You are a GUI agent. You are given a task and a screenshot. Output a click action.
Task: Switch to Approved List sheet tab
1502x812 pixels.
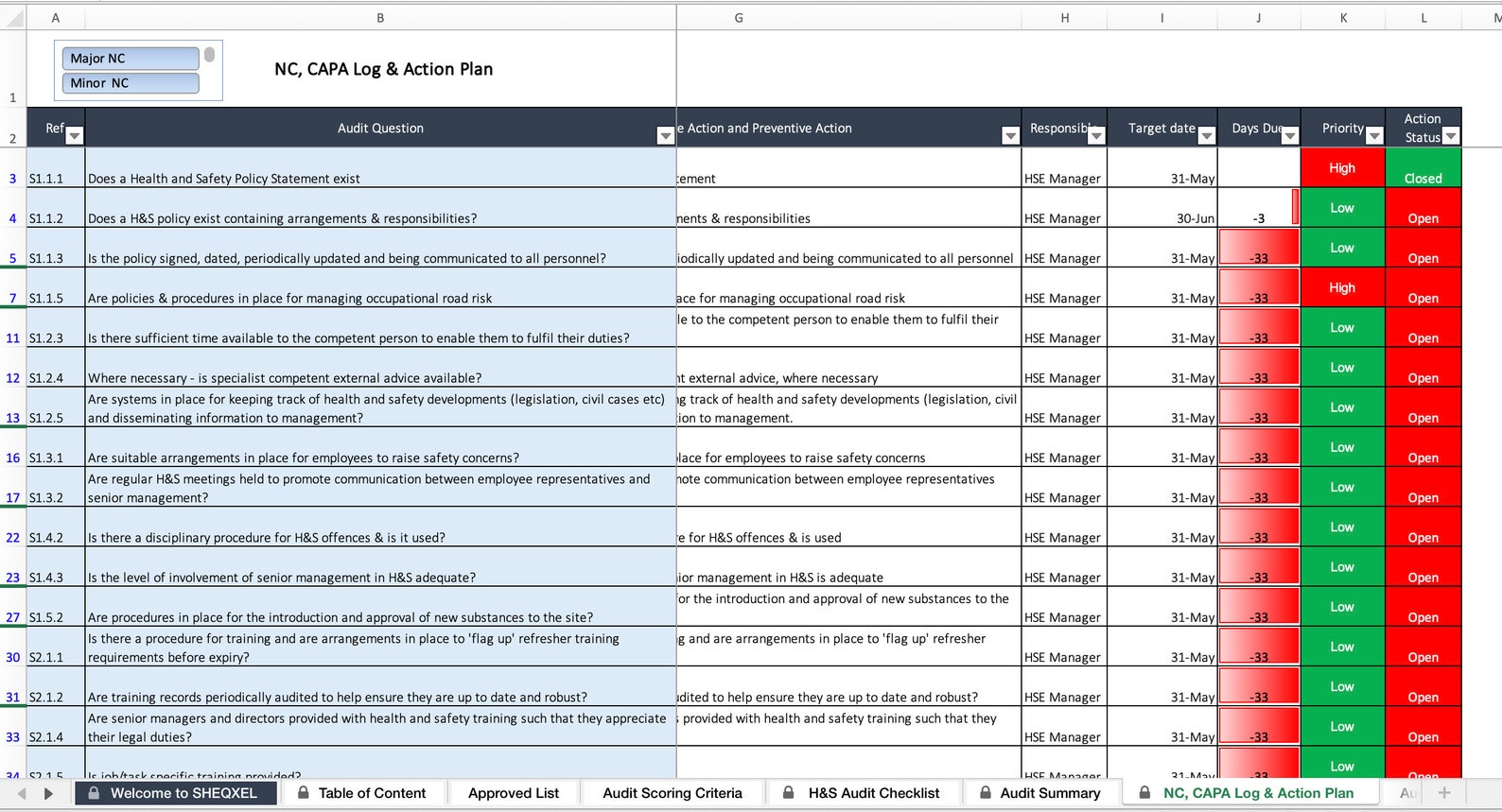514,793
